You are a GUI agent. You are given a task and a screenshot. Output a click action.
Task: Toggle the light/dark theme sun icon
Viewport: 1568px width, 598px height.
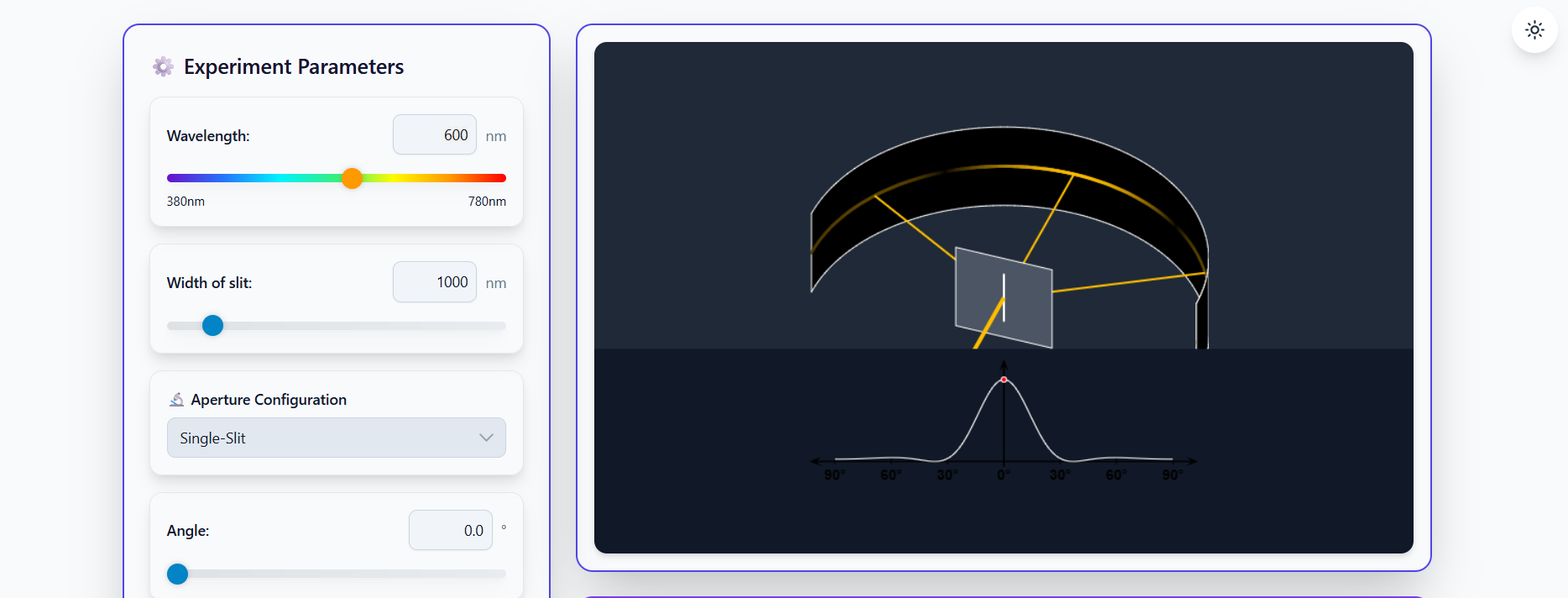[1534, 30]
